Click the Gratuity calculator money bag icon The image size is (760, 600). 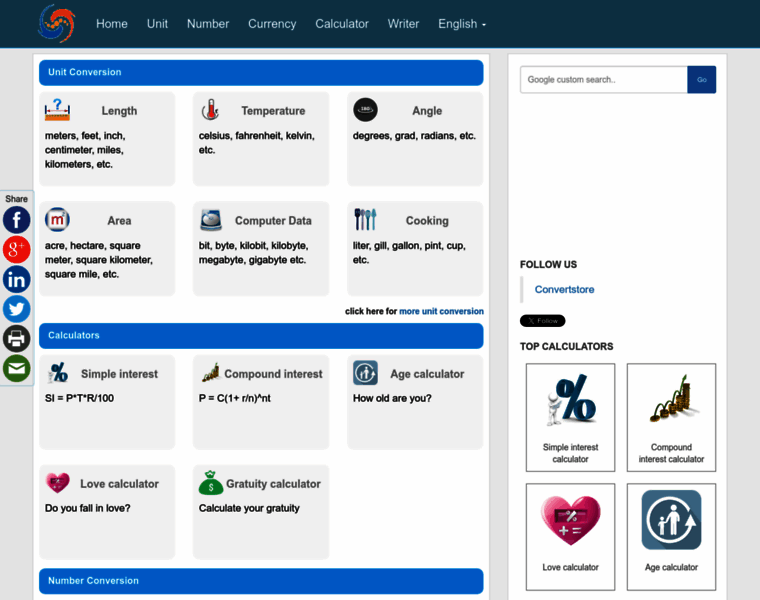(x=211, y=483)
